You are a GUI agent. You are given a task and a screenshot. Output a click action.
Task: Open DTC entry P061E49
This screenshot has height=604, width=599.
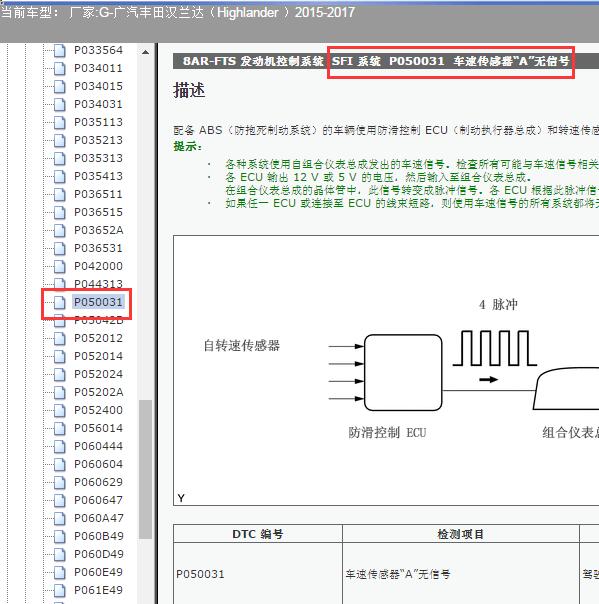pyautogui.click(x=98, y=590)
